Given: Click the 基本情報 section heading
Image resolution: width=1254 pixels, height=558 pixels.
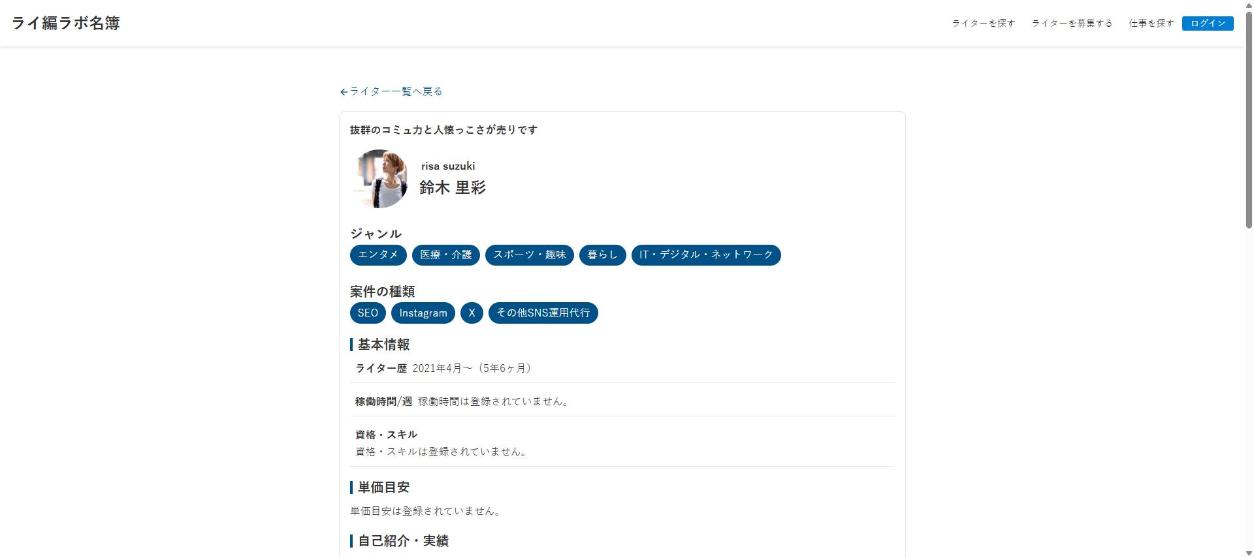Looking at the screenshot, I should 384,344.
